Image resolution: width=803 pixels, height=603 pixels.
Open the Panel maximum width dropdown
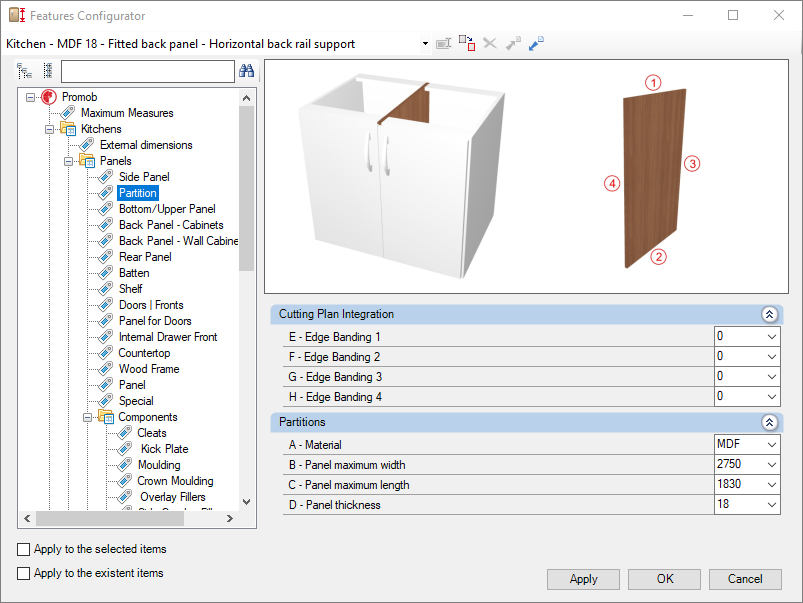click(772, 465)
